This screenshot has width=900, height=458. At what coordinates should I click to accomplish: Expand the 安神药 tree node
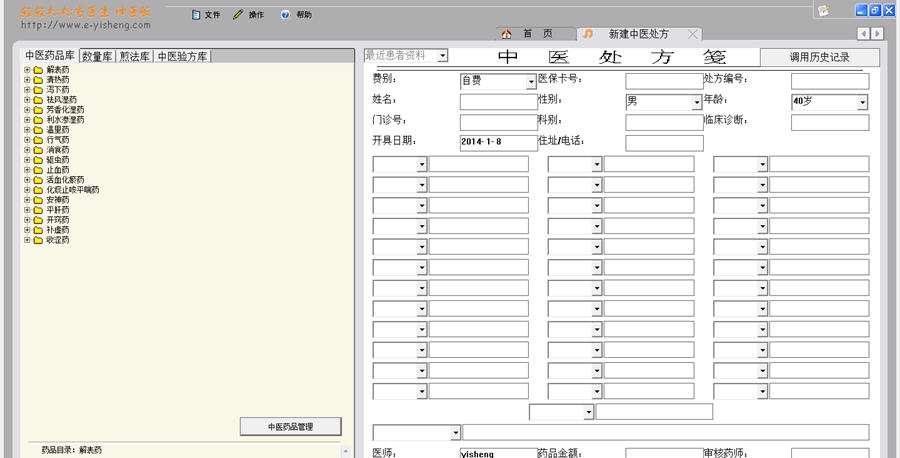pos(27,200)
